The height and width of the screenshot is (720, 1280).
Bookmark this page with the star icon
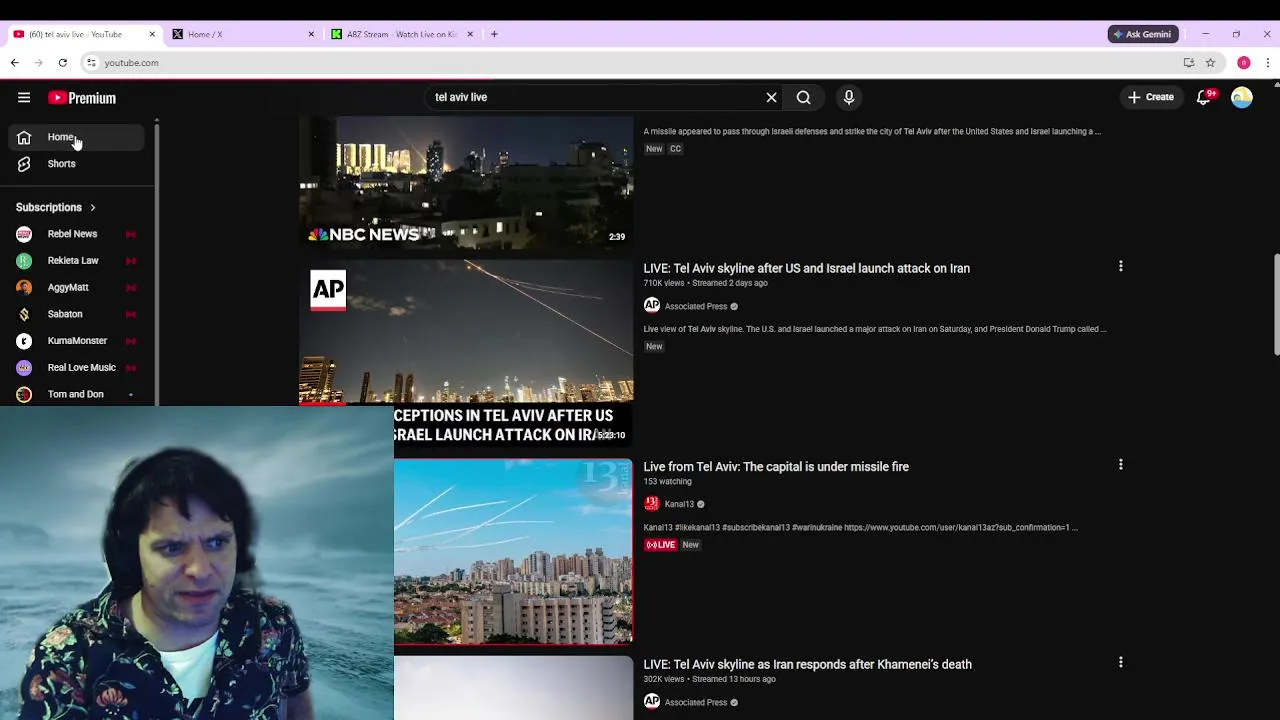click(1210, 63)
